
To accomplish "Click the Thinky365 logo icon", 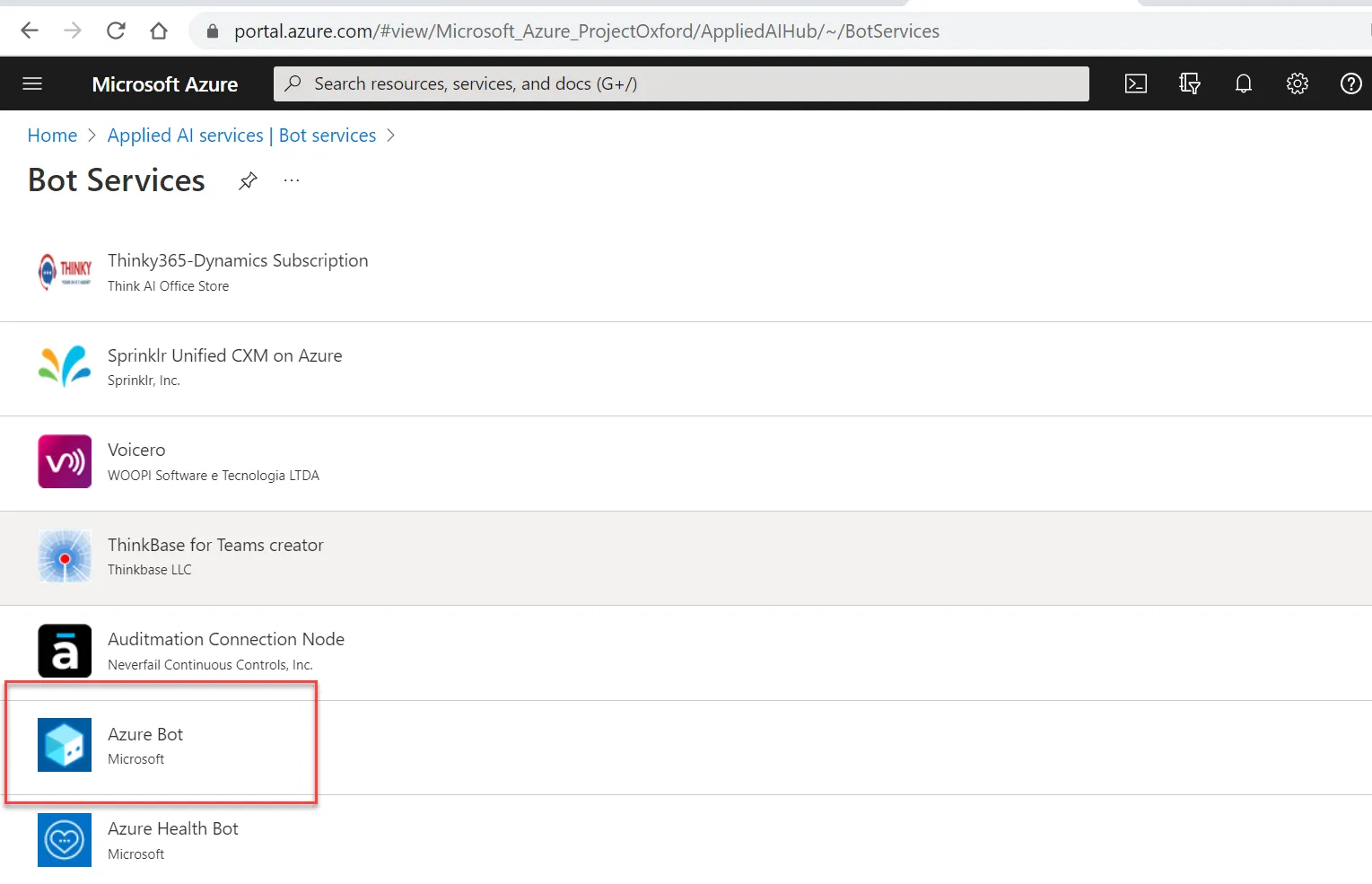I will point(65,272).
